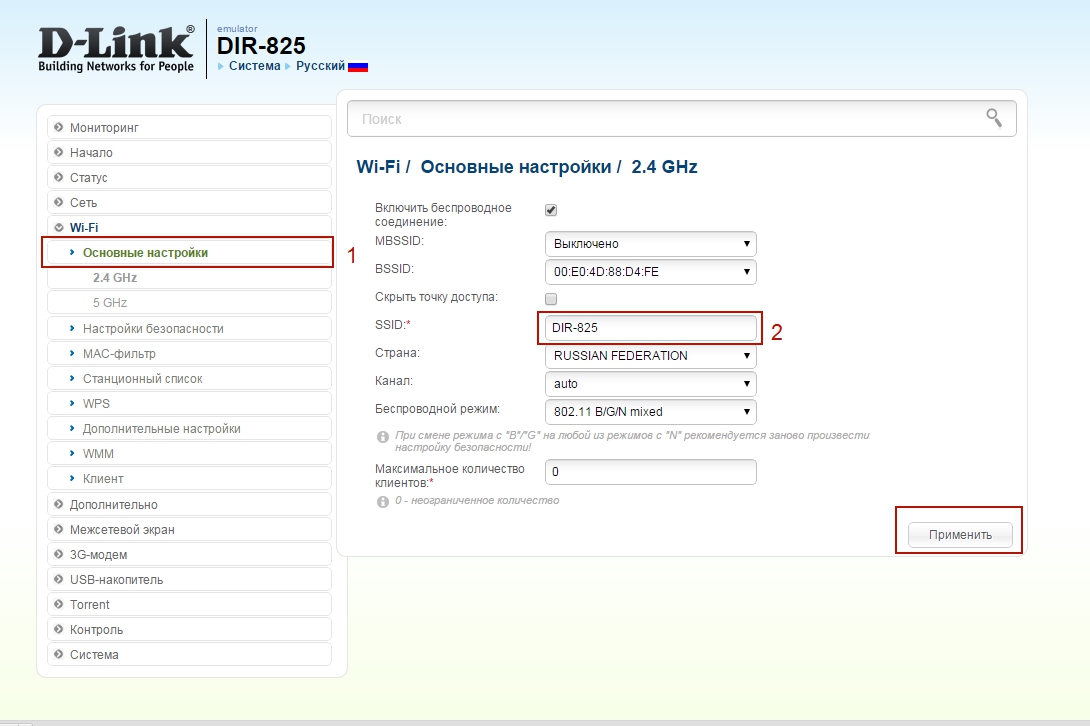This screenshot has width=1090, height=726.
Task: Toggle the enable wireless connection checkbox
Action: [551, 210]
